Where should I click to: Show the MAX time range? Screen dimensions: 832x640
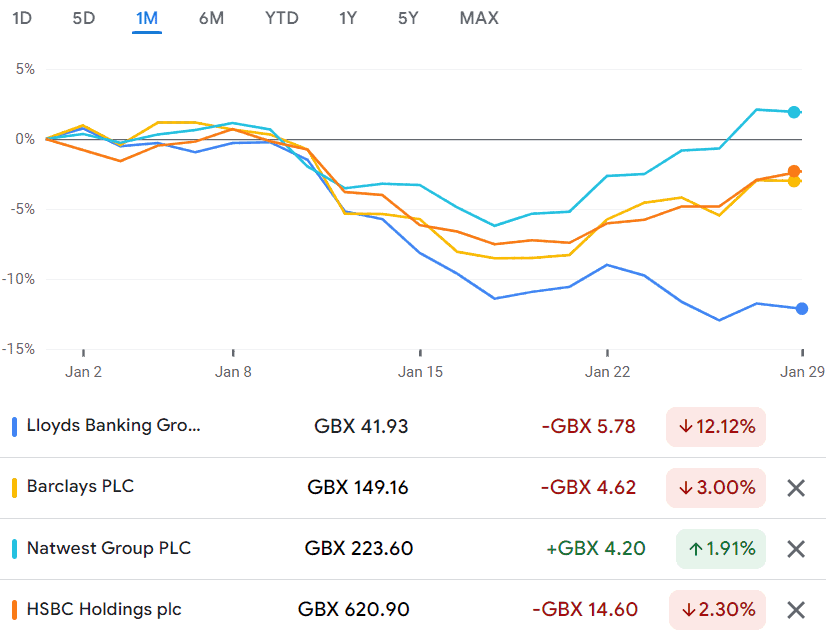pyautogui.click(x=479, y=18)
